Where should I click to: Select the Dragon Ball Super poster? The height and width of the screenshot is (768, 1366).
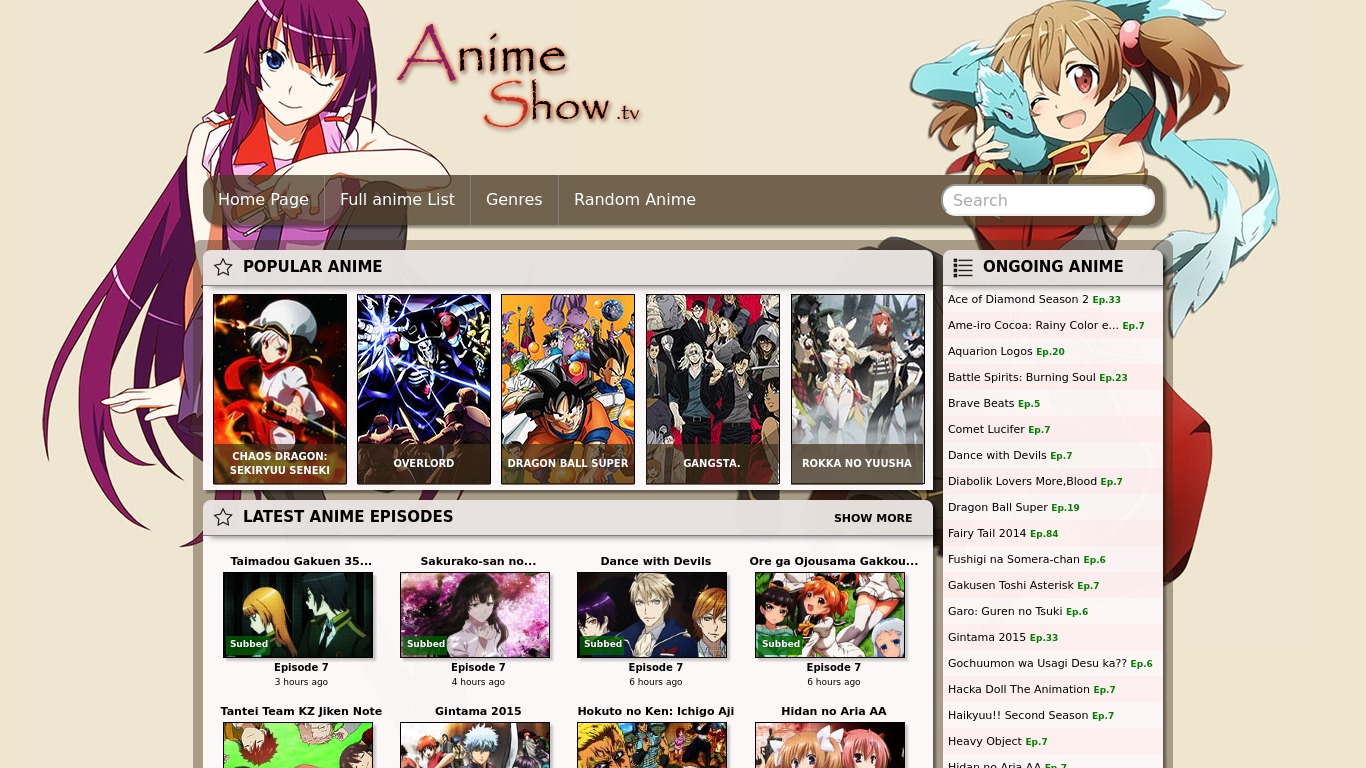[568, 388]
